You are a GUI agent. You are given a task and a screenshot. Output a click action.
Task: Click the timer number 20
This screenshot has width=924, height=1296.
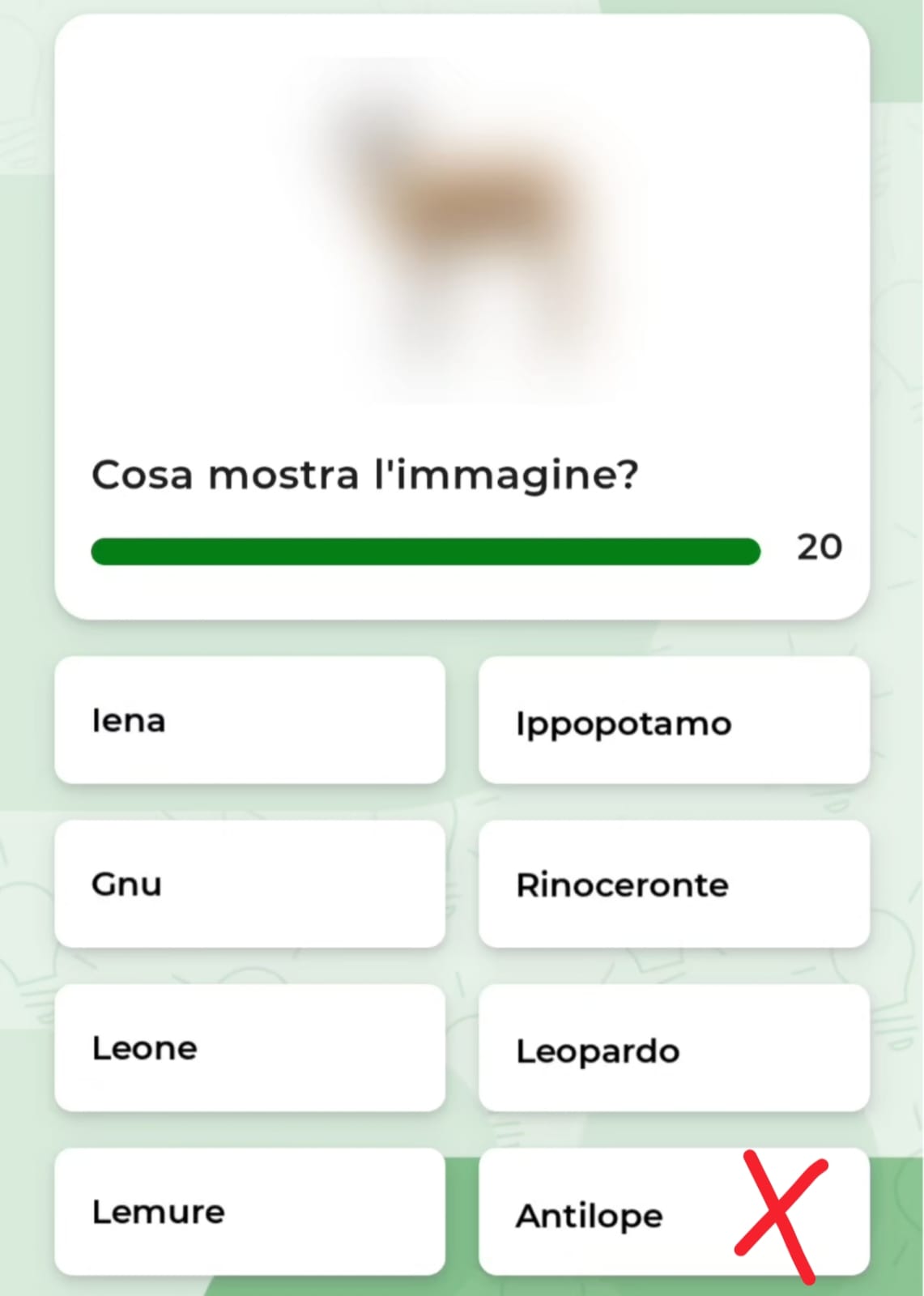pos(820,548)
